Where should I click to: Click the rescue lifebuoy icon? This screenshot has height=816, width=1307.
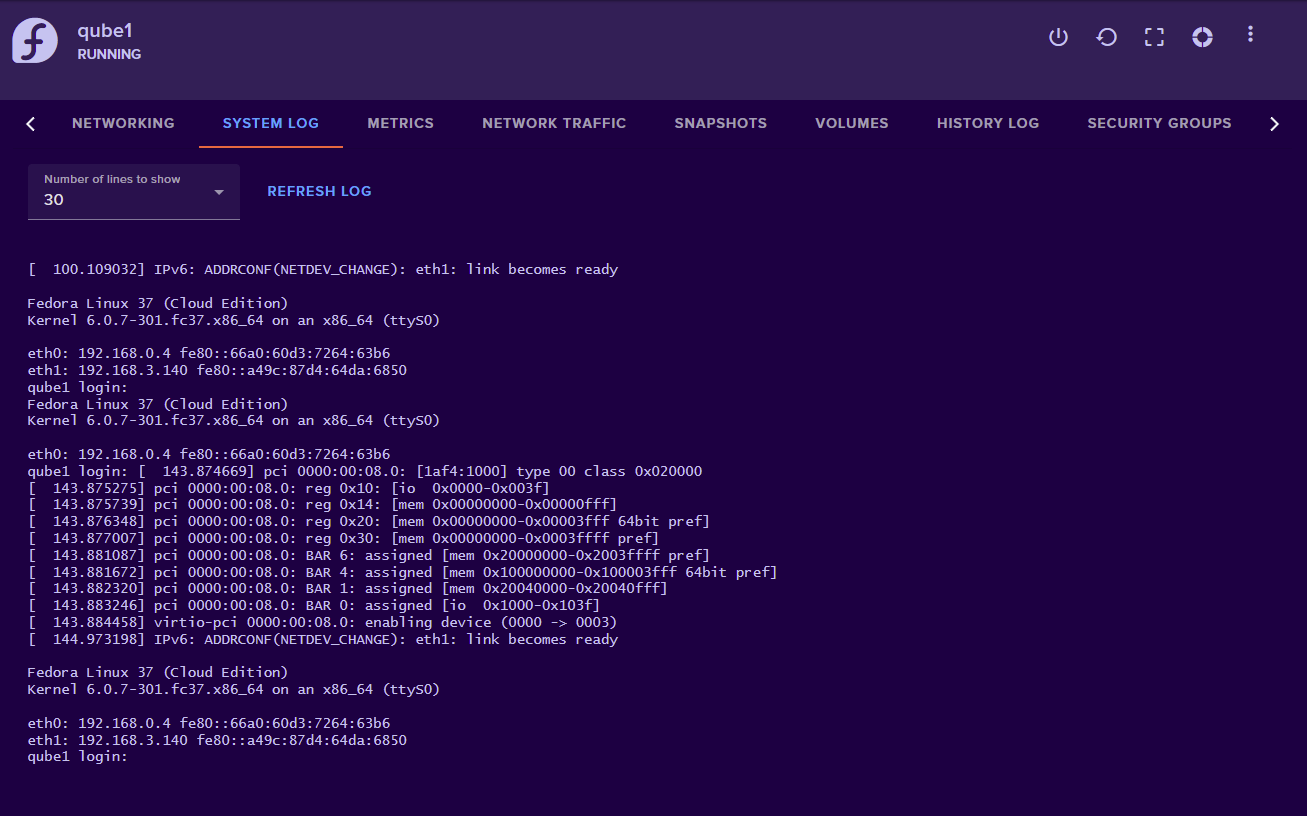1202,37
